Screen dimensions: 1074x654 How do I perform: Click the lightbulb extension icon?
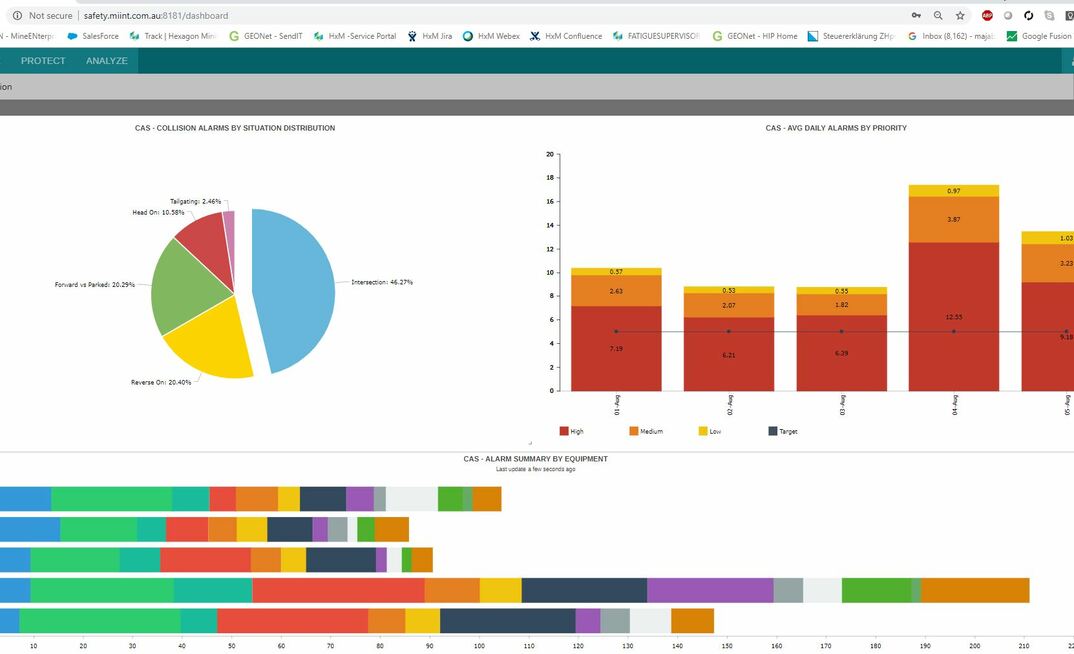pos(1068,16)
